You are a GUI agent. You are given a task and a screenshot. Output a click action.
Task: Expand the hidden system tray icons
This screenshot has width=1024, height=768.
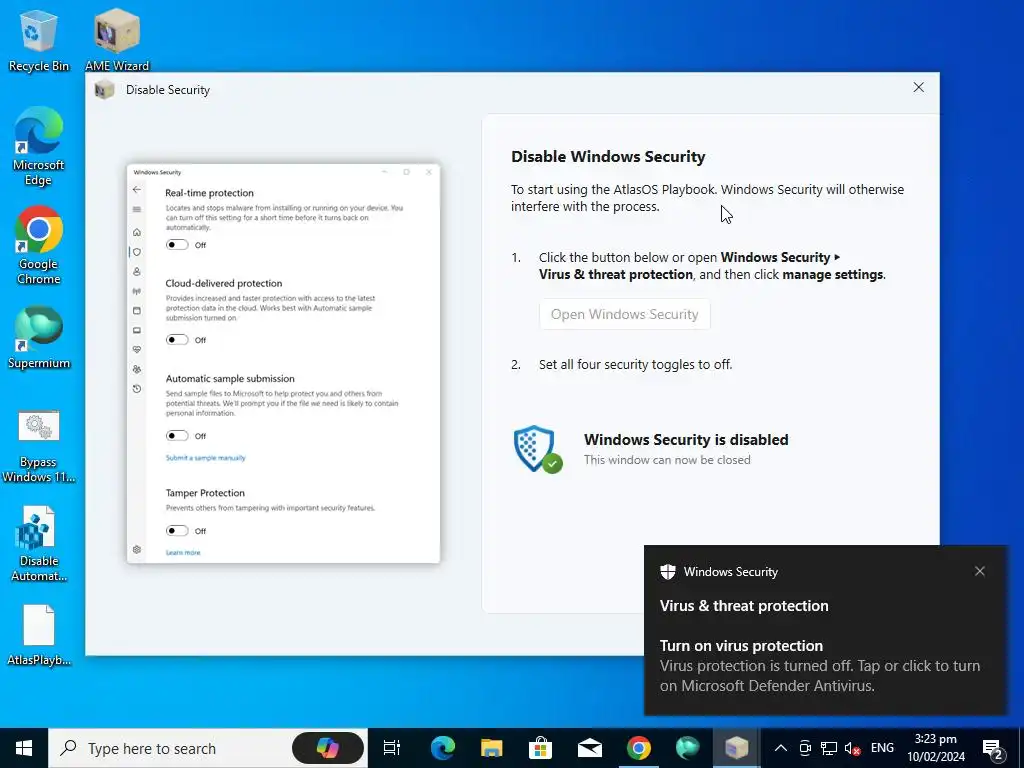point(780,748)
